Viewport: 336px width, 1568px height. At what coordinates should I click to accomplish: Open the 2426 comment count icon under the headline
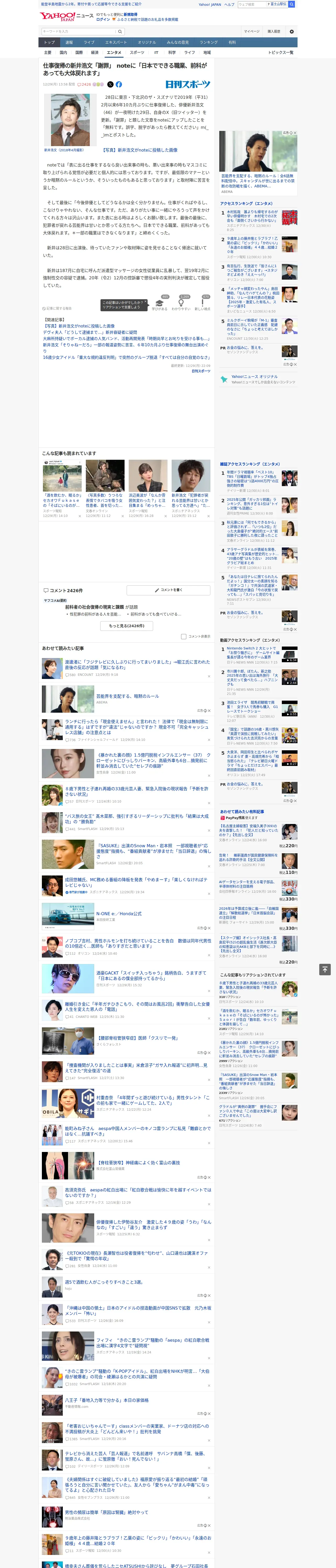point(84,85)
